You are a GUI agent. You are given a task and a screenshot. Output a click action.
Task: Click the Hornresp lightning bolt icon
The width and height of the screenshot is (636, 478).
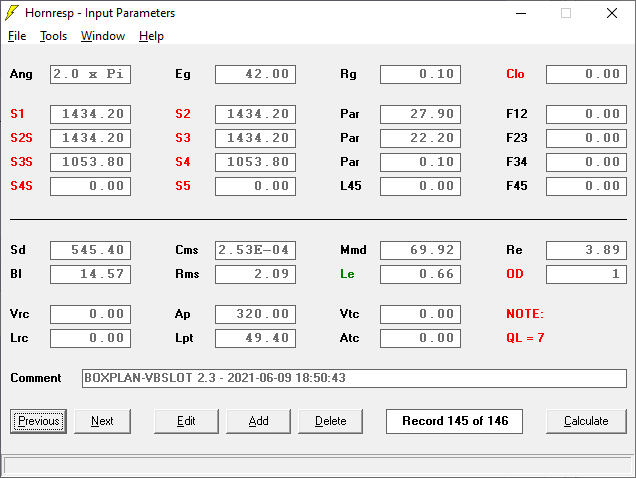click(x=12, y=13)
